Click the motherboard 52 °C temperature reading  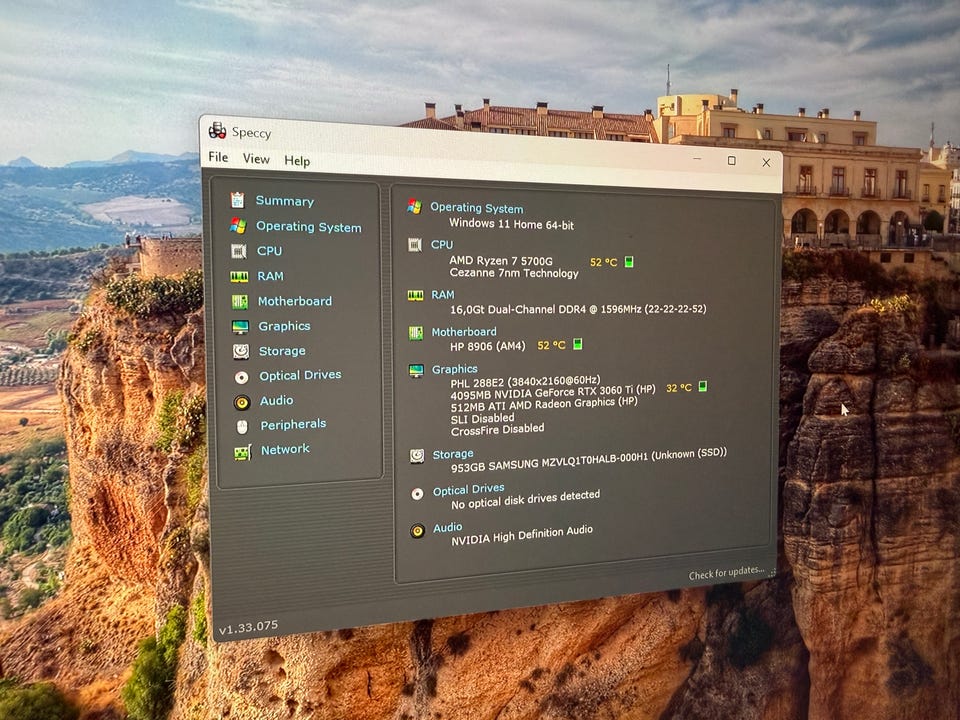tap(551, 345)
